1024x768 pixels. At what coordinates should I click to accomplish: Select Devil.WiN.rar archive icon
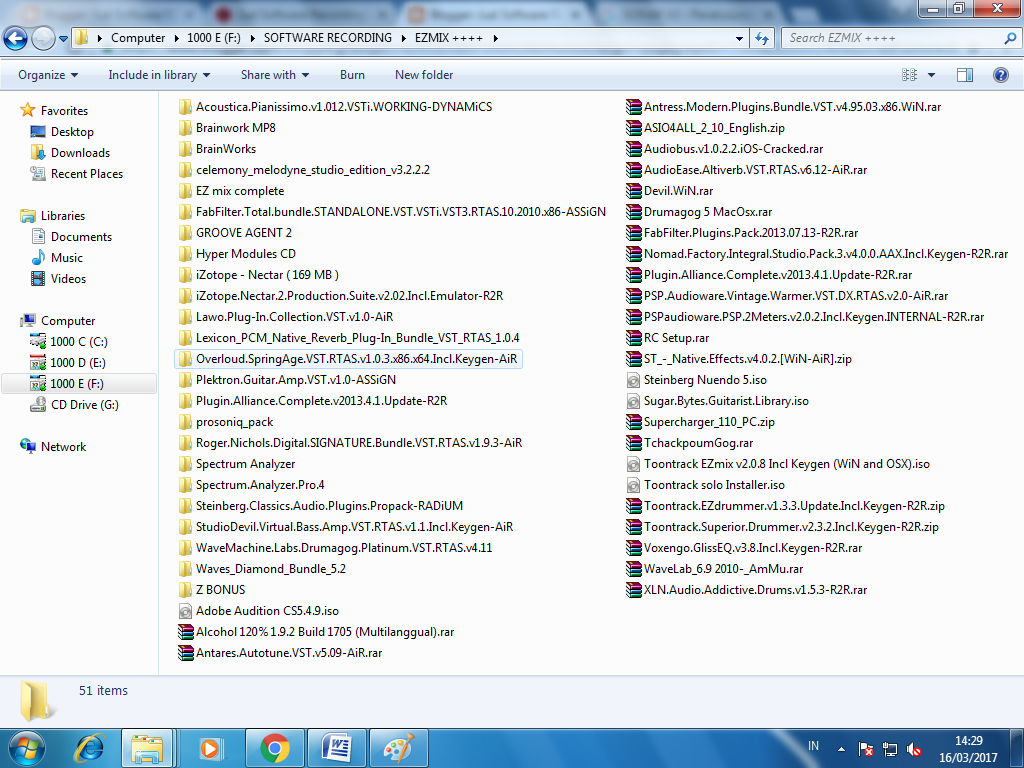click(x=633, y=191)
